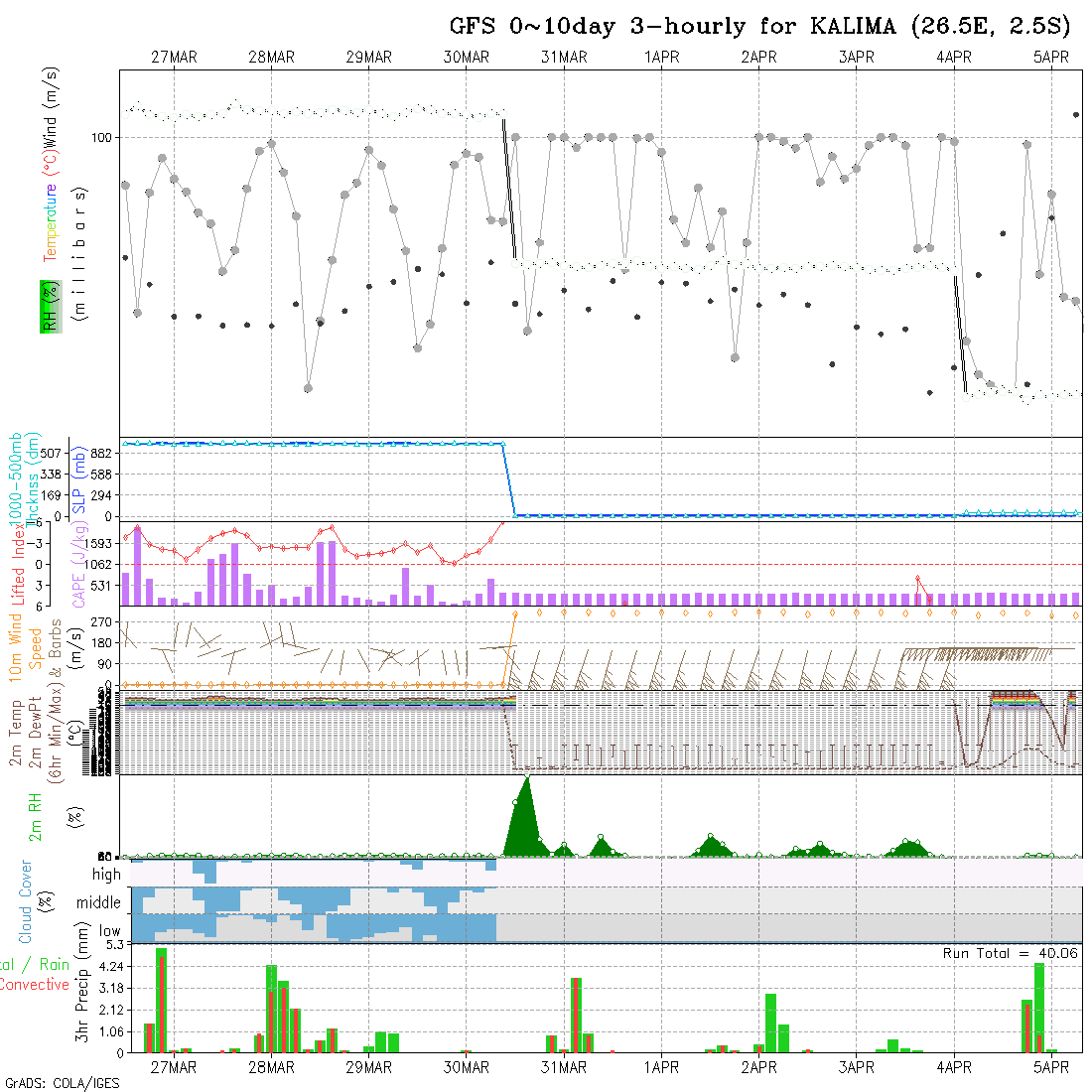Click '1APR' on the top date axis
Viewport: 1092px width, 1092px height.
point(661,58)
